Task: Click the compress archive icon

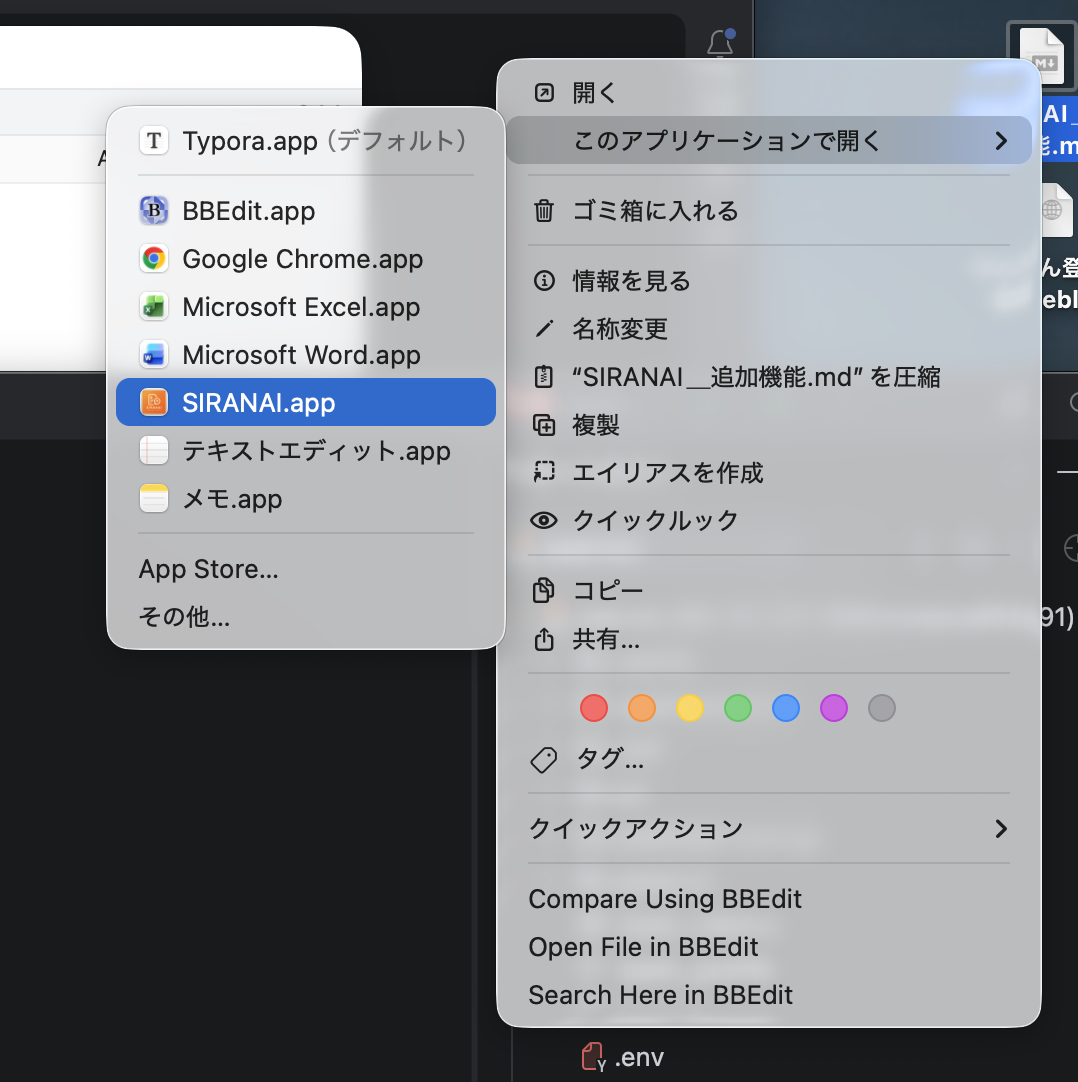Action: click(544, 376)
